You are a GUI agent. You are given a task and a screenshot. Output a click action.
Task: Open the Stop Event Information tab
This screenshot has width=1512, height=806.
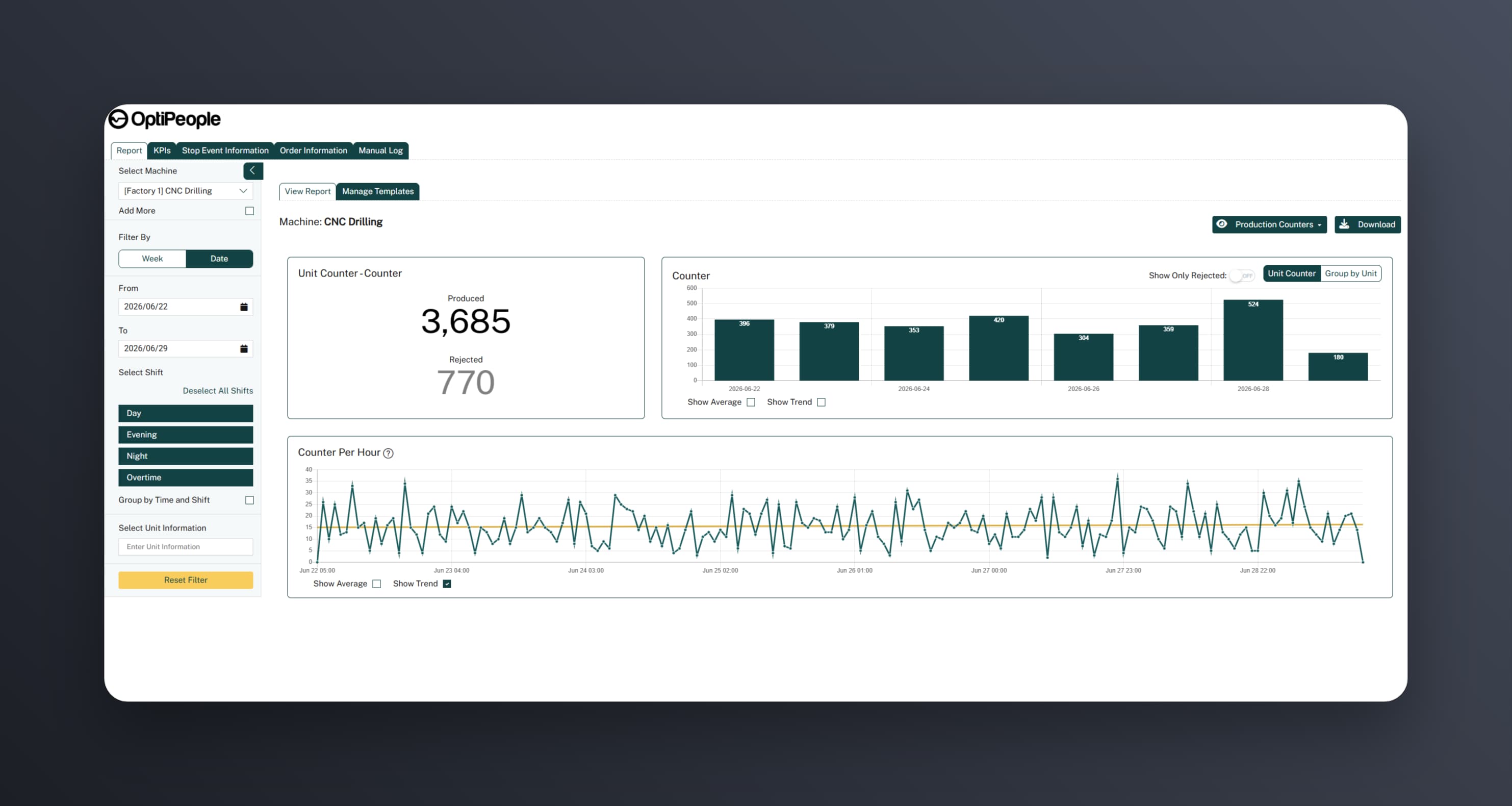coord(225,150)
